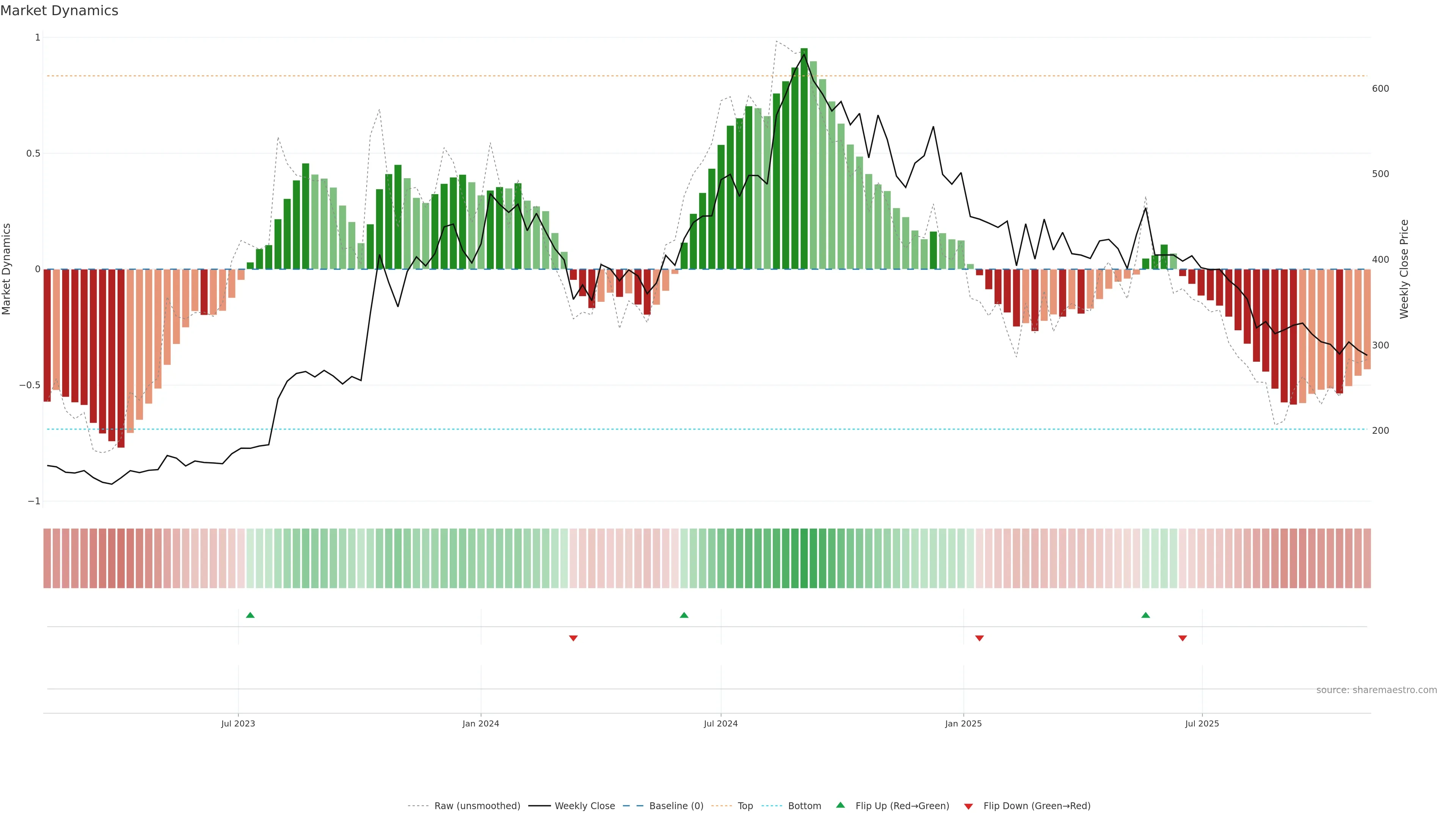
Task: Click the Jan 2024 x-axis label
Action: coord(480,723)
